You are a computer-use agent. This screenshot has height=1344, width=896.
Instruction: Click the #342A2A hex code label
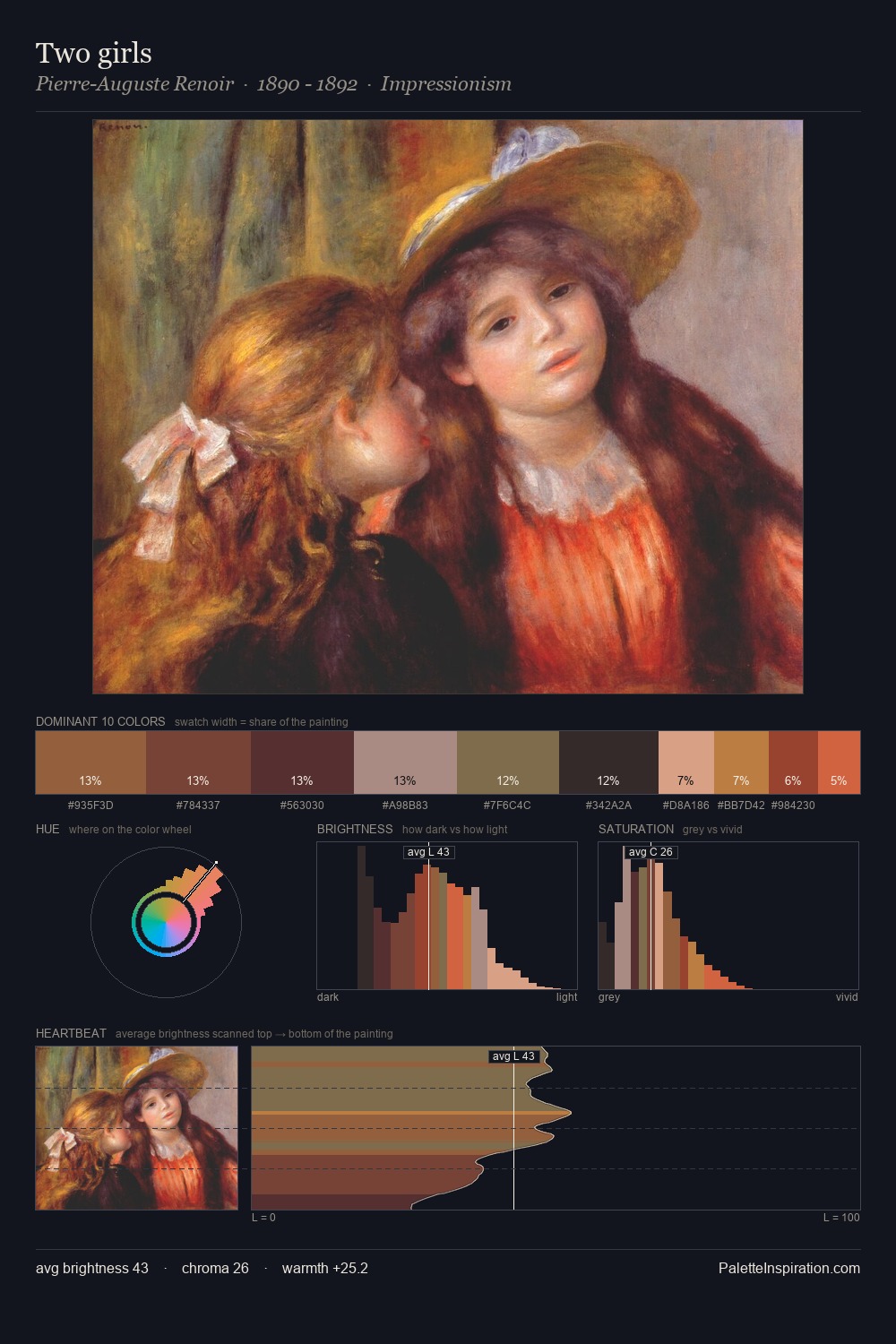point(608,805)
